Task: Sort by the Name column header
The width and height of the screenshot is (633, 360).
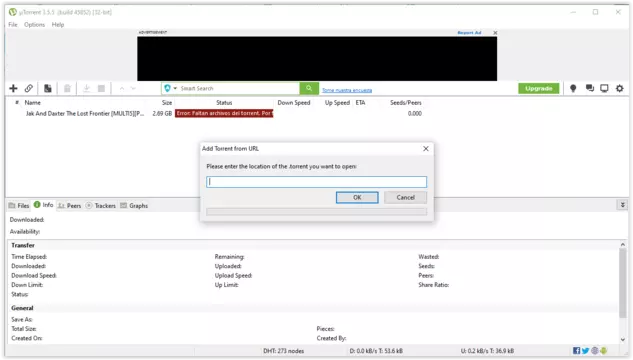Action: 32,103
